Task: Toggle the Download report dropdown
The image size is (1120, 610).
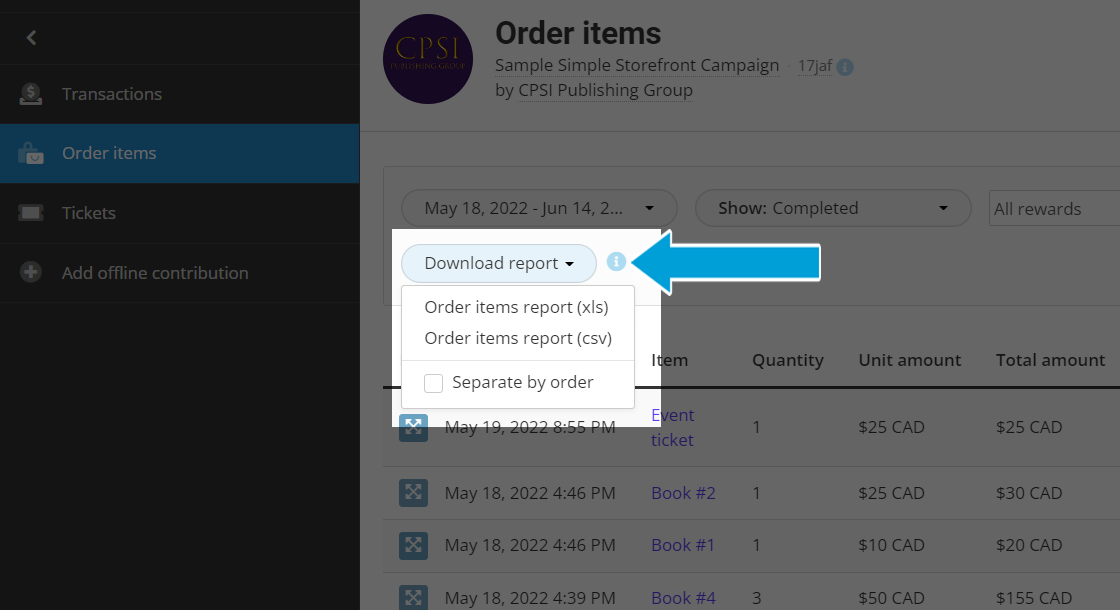Action: pyautogui.click(x=499, y=264)
